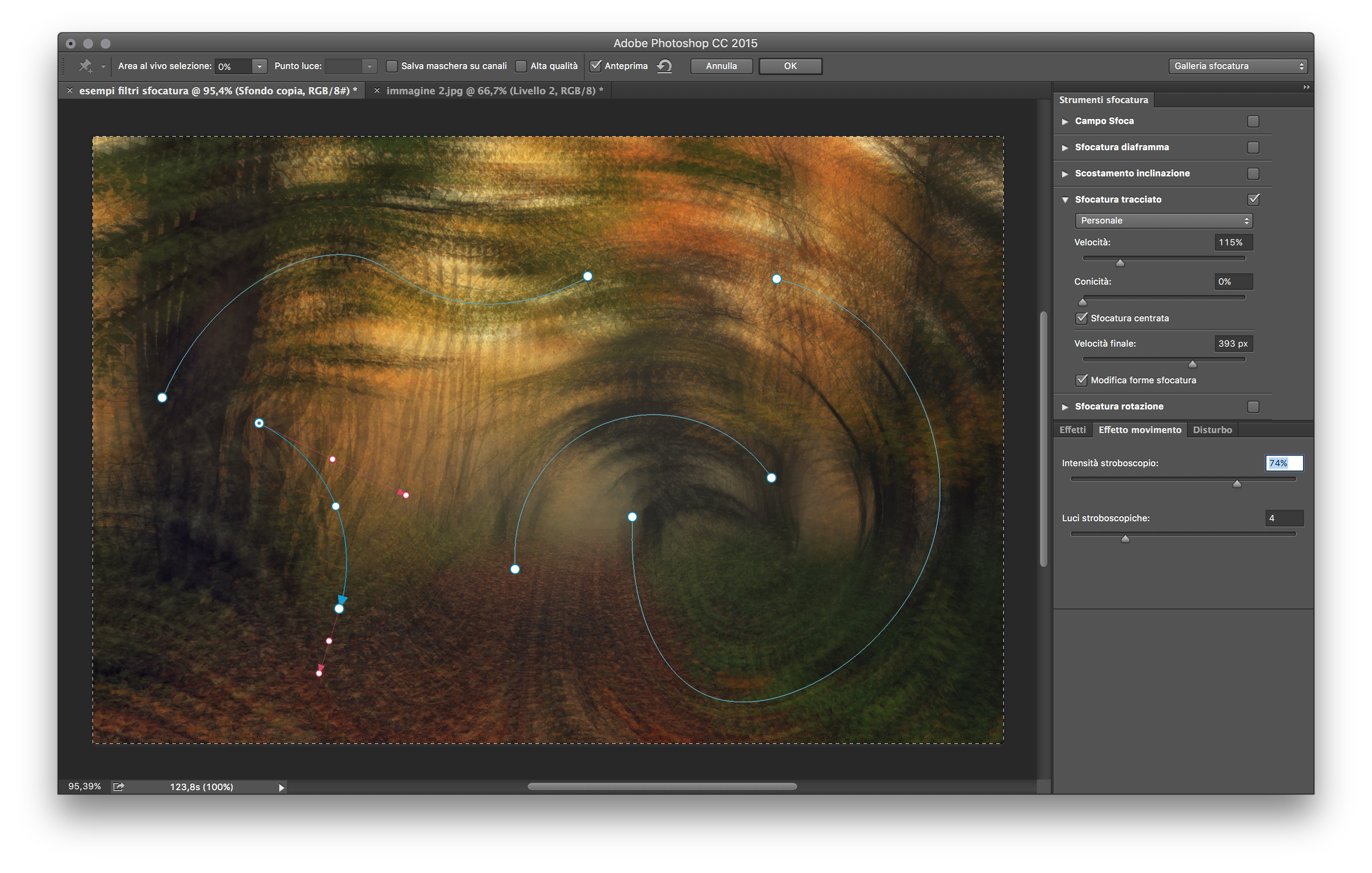Enable Salva maschera su canali checkbox

coord(392,66)
